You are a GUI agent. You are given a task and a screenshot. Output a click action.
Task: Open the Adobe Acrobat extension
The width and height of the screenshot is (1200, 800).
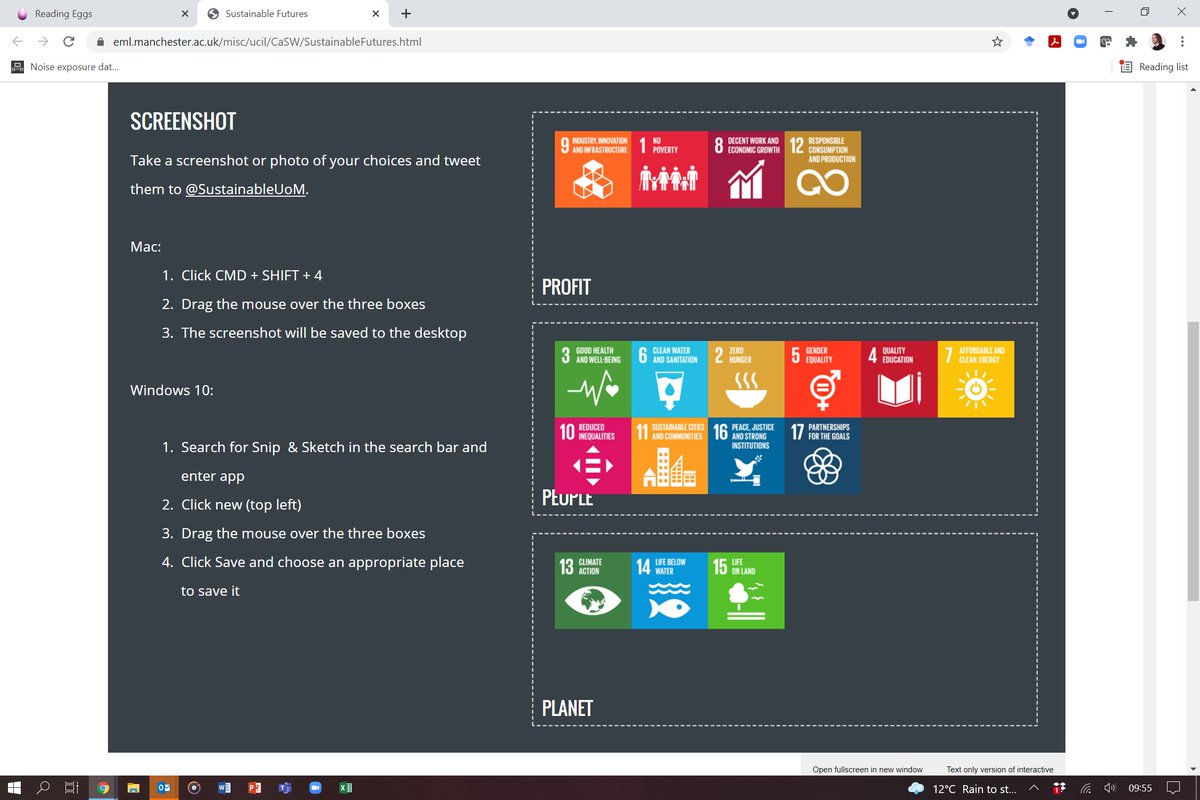1054,42
